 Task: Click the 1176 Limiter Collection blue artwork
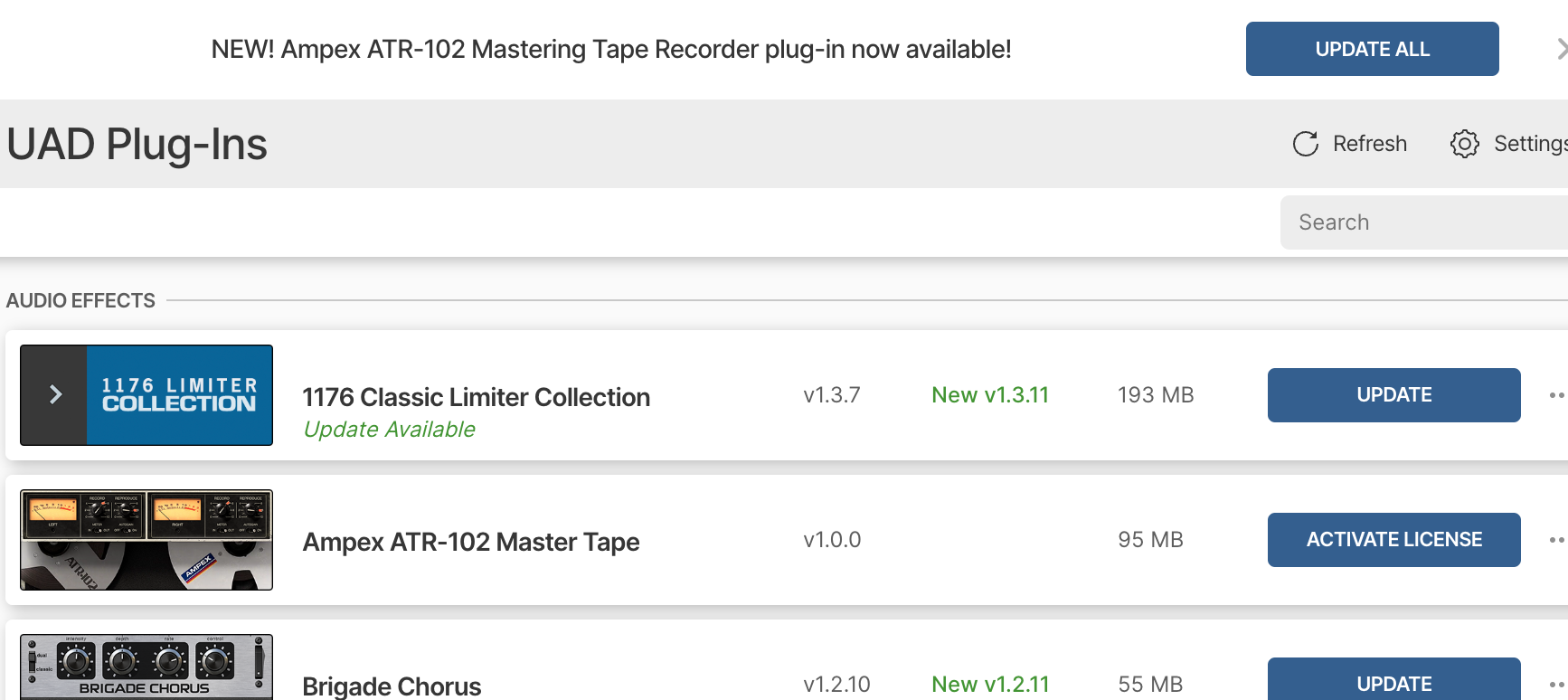point(179,395)
